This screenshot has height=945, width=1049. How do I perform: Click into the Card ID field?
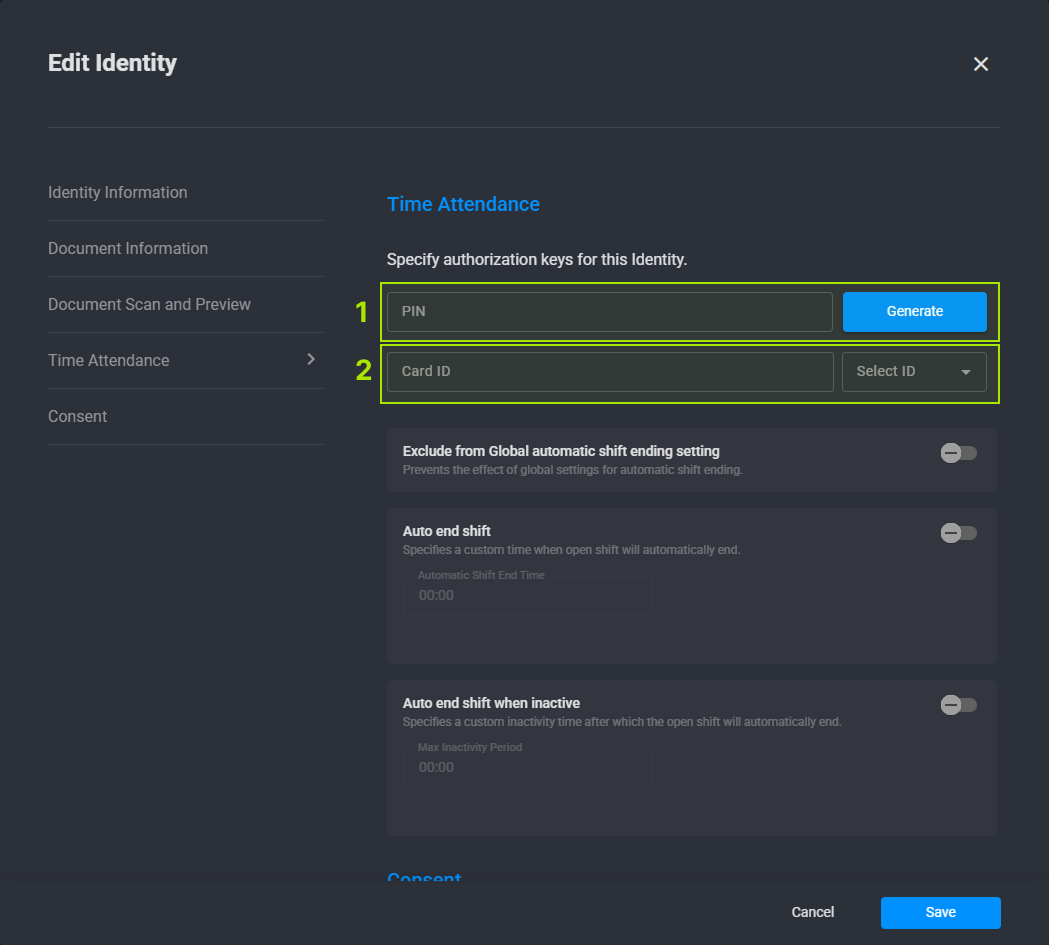point(609,371)
